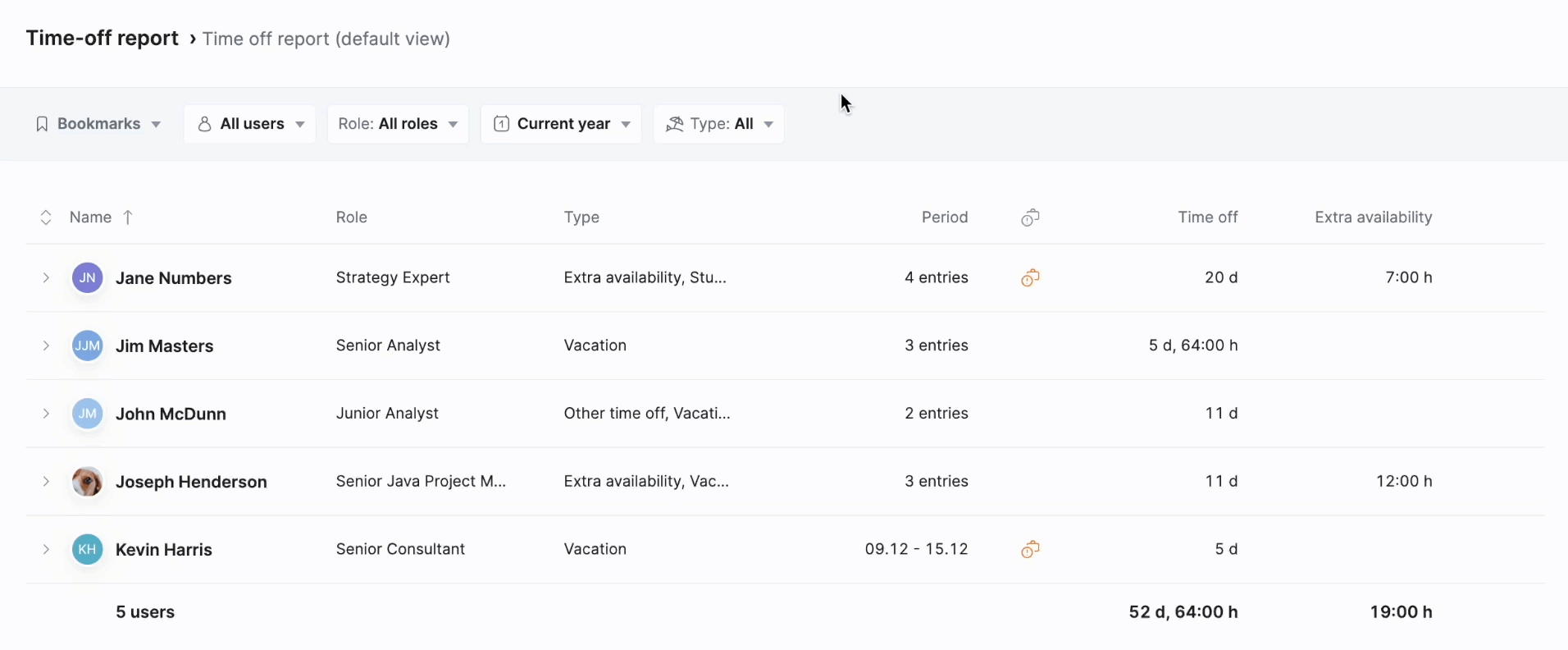Click the Extra availability, Vac... type cell
The height and width of the screenshot is (650, 1568).
pos(646,482)
